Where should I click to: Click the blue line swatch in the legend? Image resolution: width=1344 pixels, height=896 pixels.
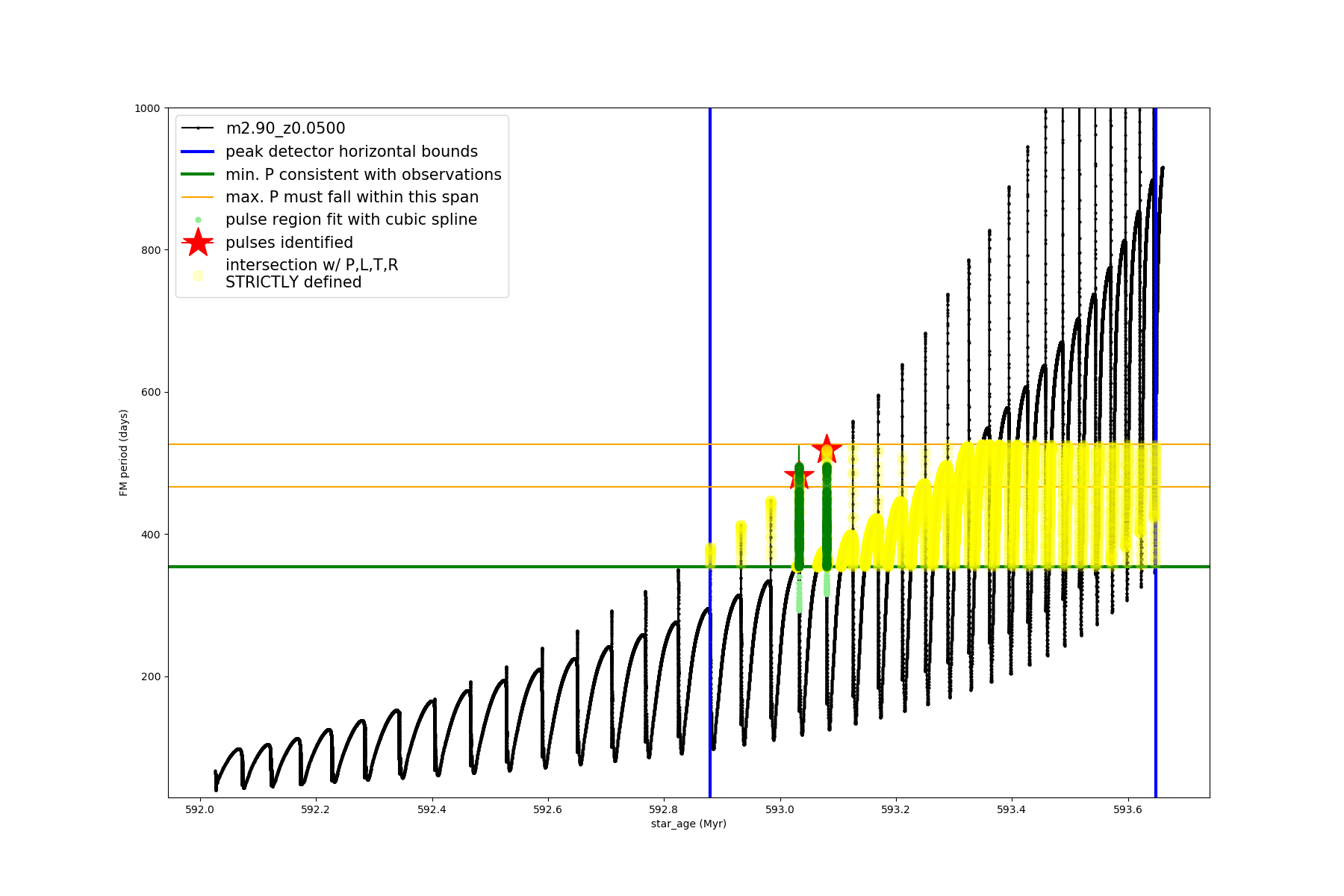tap(198, 152)
